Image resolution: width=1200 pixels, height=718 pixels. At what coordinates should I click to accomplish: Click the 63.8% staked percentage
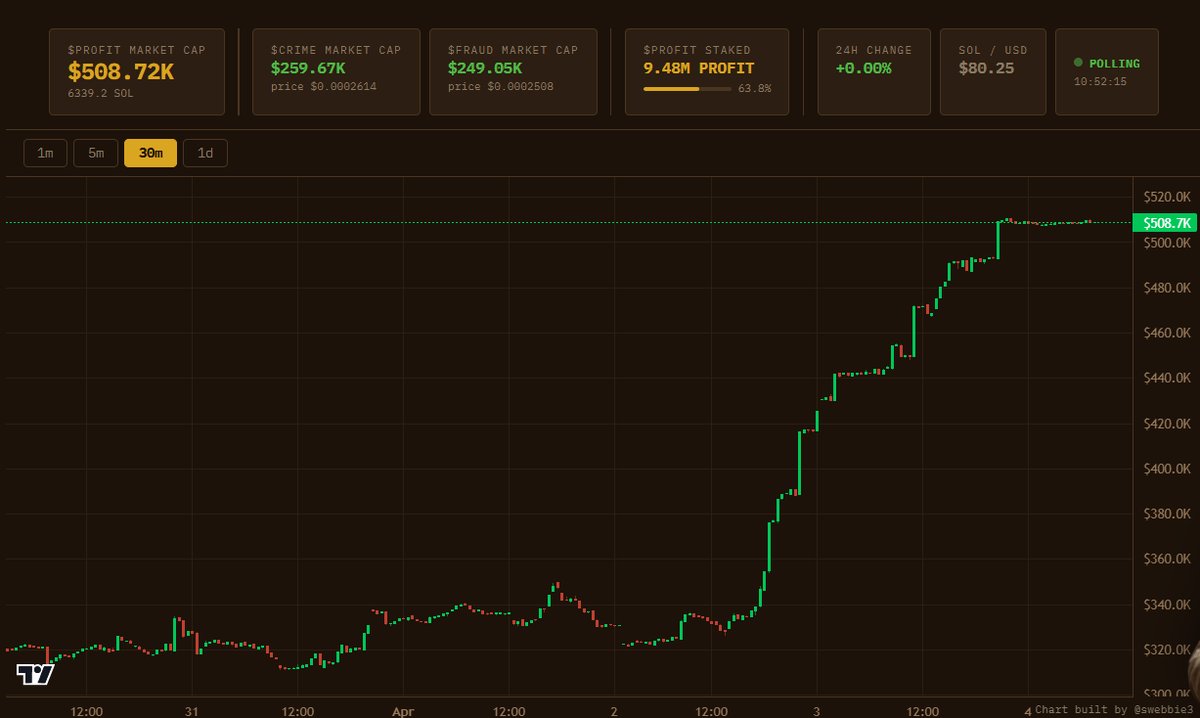(754, 89)
